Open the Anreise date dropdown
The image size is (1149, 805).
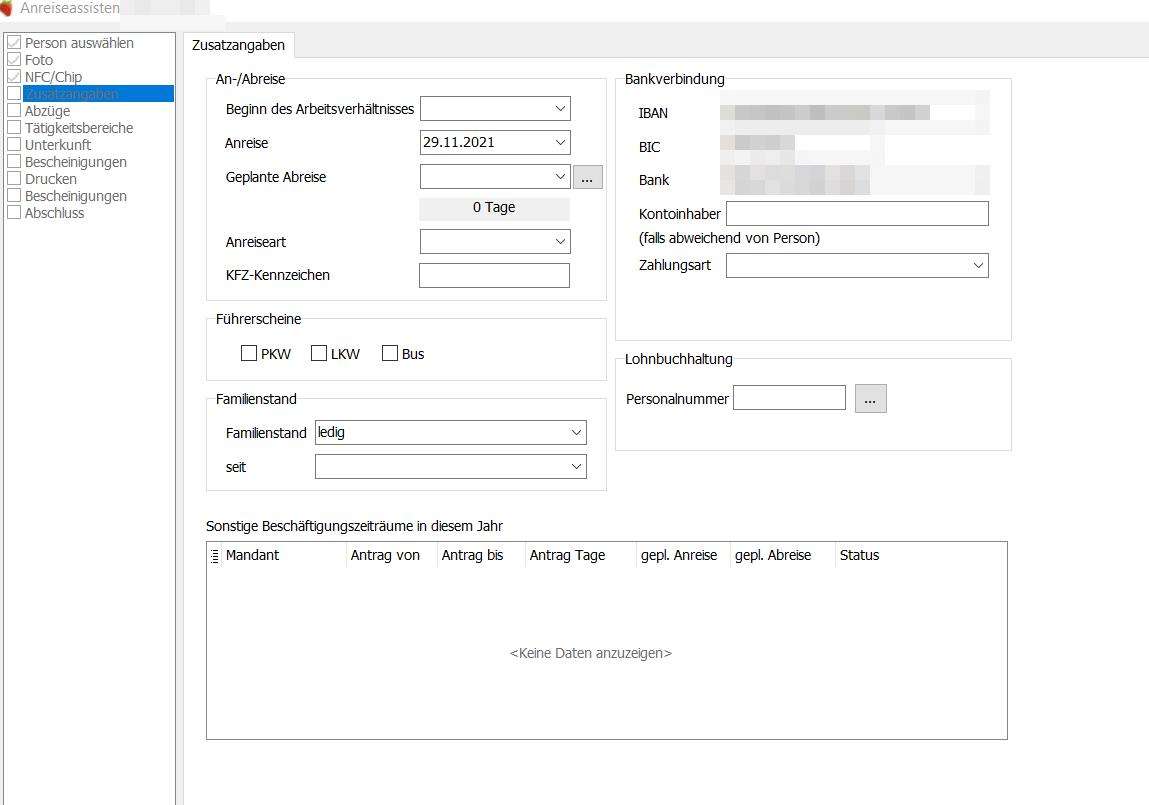click(x=560, y=142)
